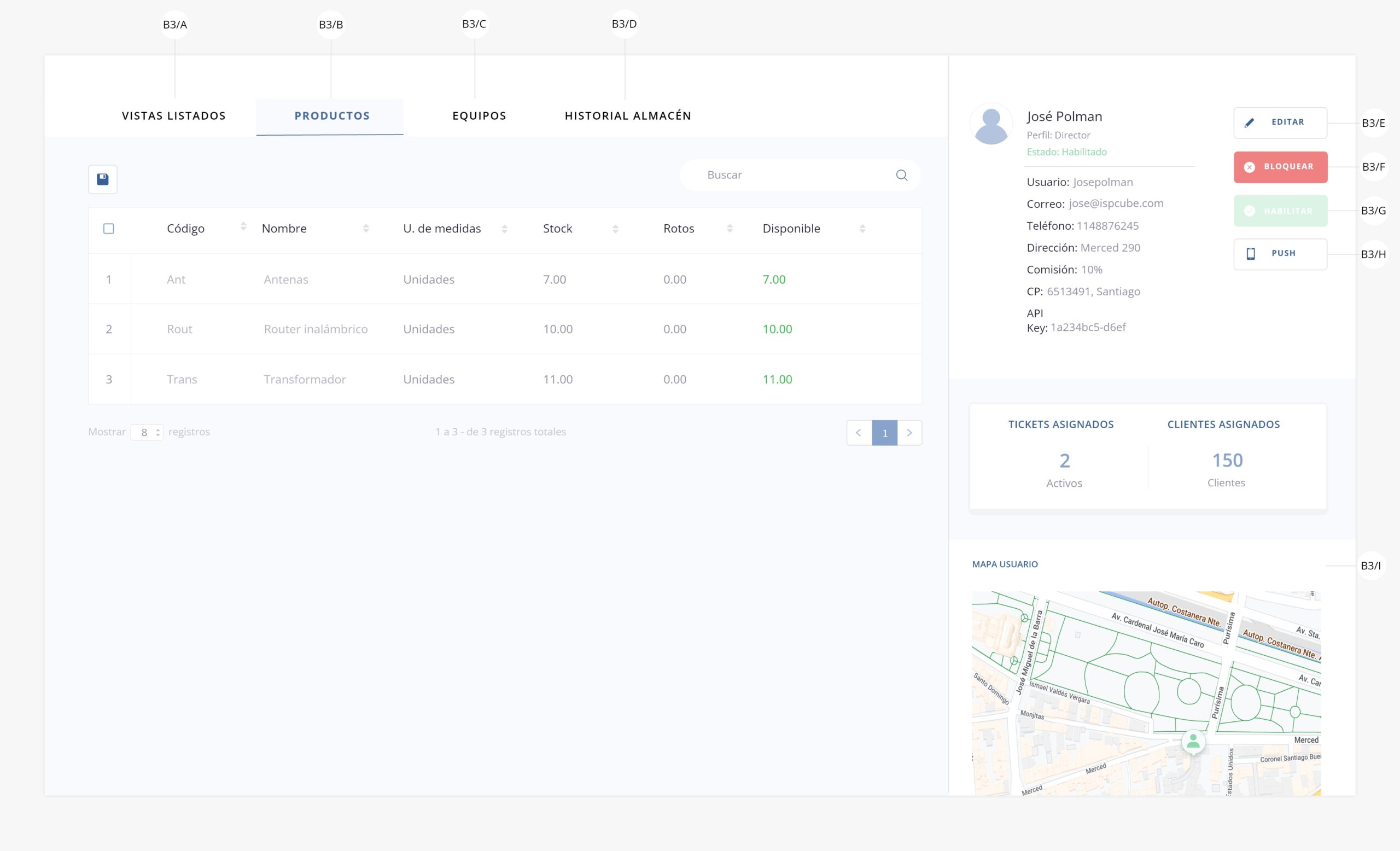
Task: Toggle the select-all checkbox in table header
Action: [108, 229]
